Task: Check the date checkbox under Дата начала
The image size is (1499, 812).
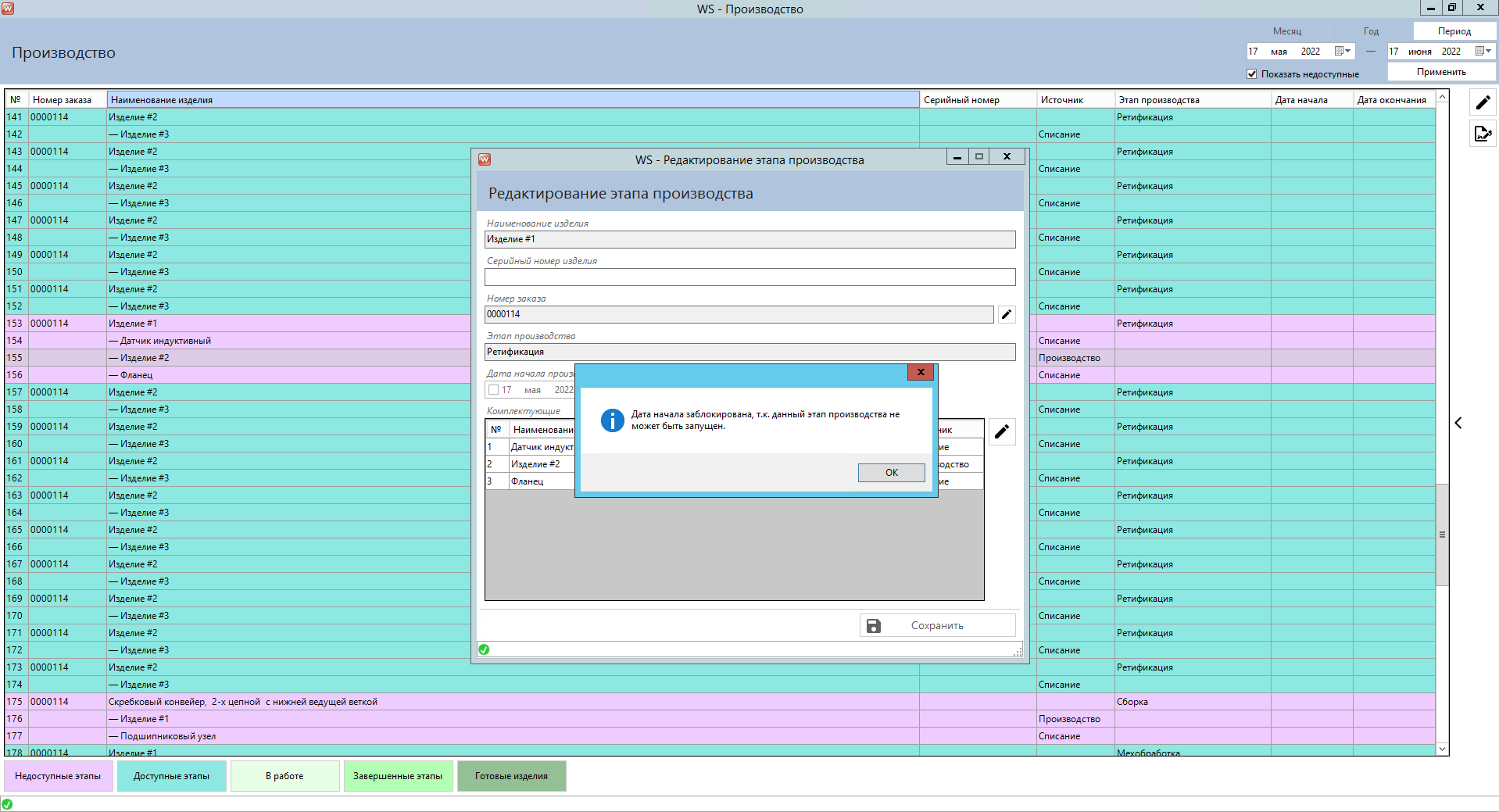Action: pos(494,389)
